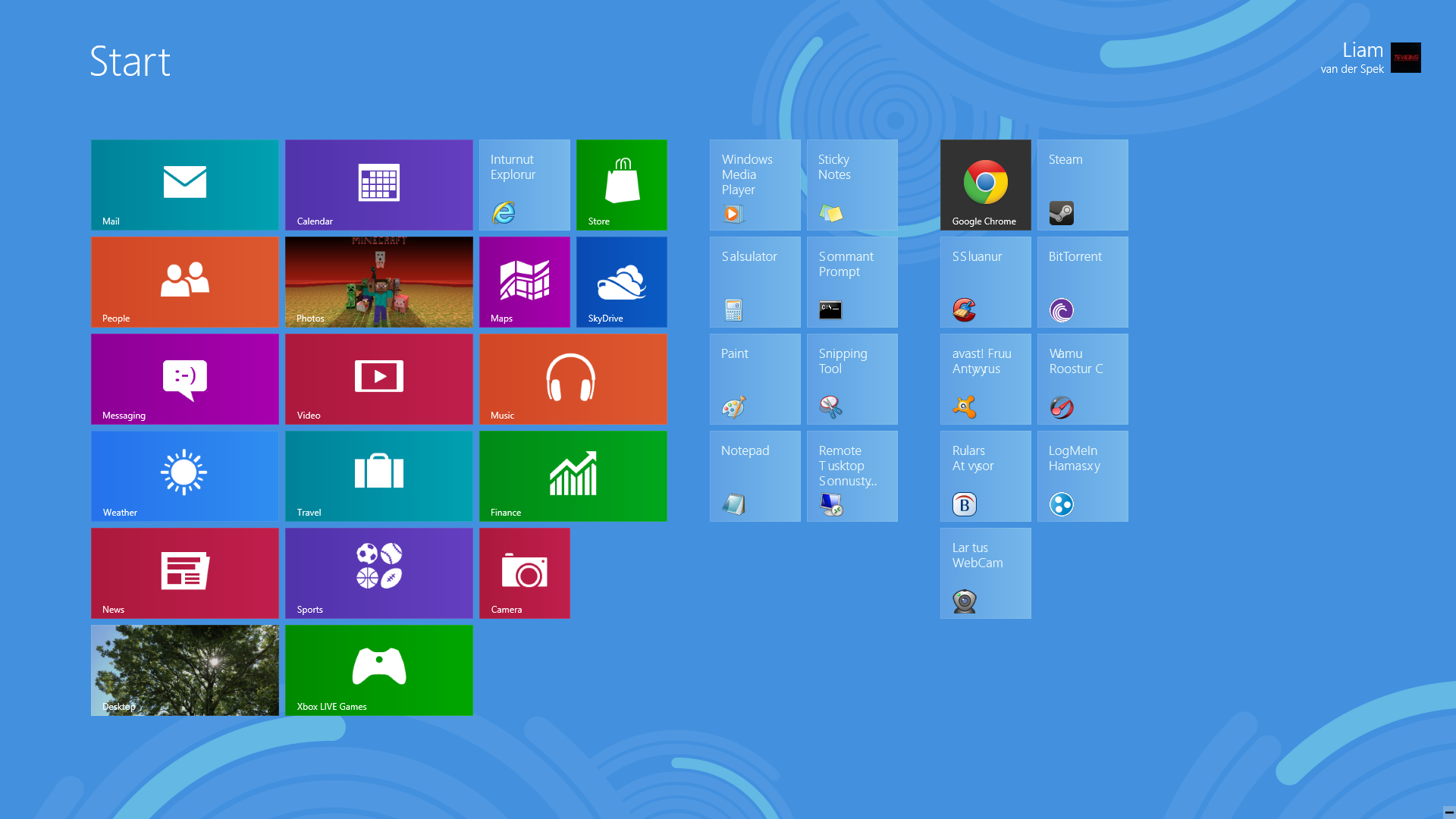Open the Desktop tile thumbnail

click(x=184, y=670)
